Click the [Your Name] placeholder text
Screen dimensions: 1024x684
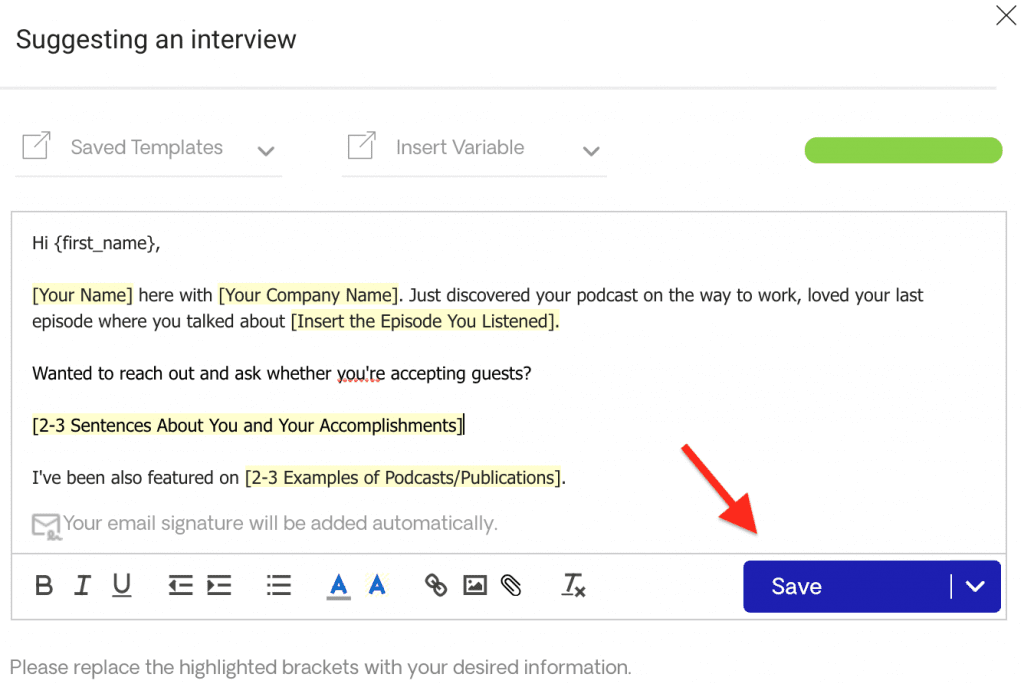(82, 295)
